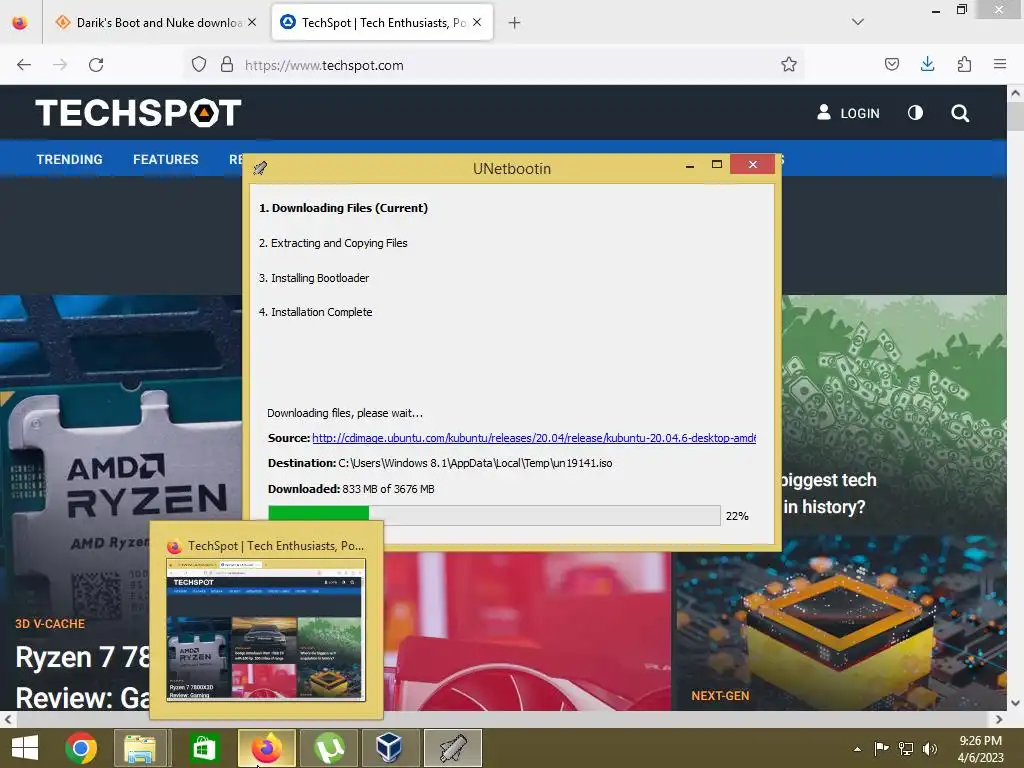Click the Firefox forward arrow

[x=60, y=65]
